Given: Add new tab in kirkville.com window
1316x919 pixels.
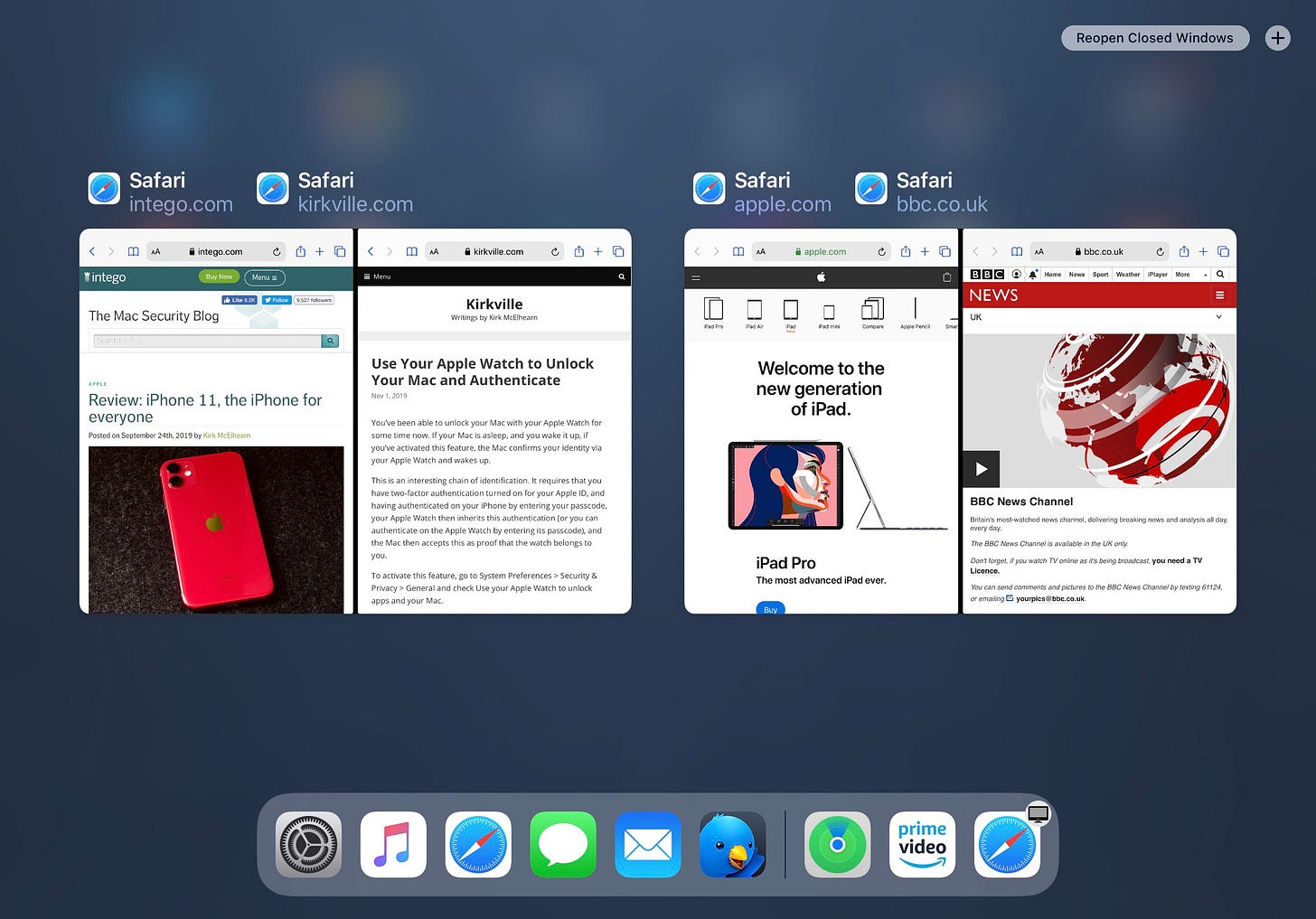Looking at the screenshot, I should coord(597,252).
